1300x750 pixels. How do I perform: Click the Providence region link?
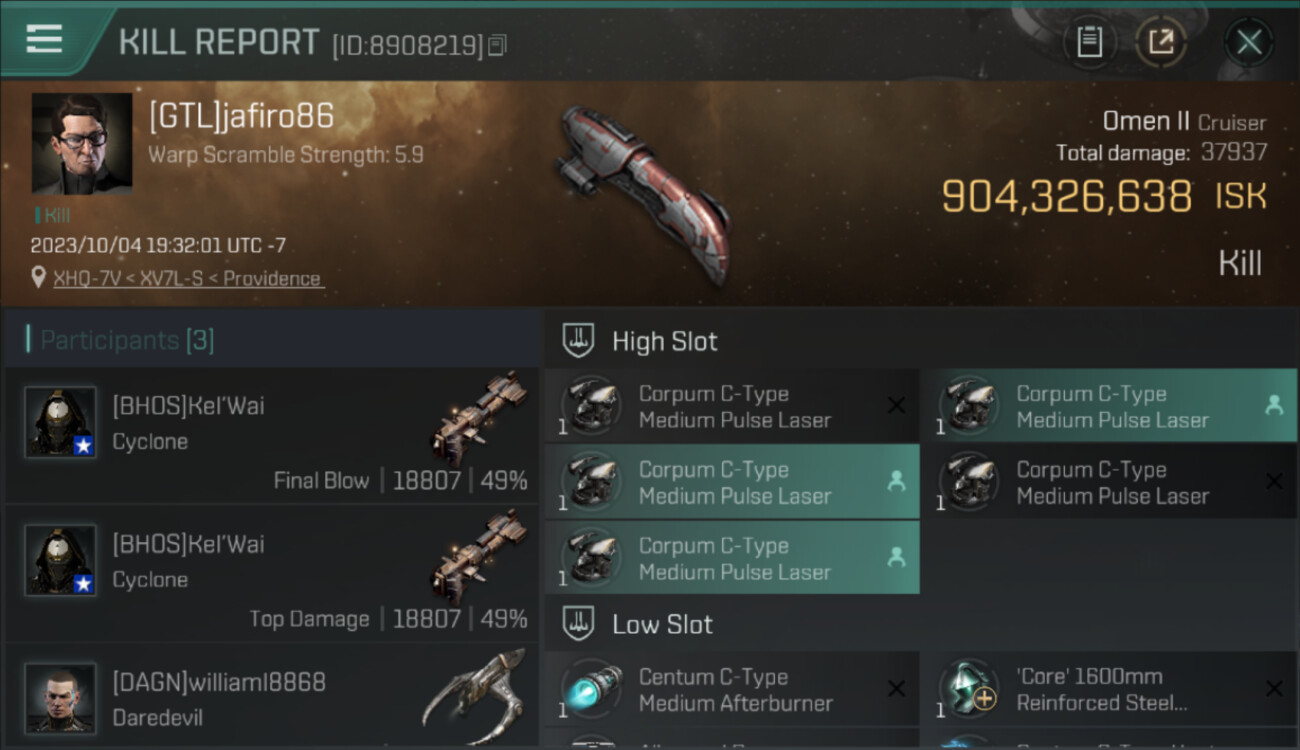coord(271,278)
